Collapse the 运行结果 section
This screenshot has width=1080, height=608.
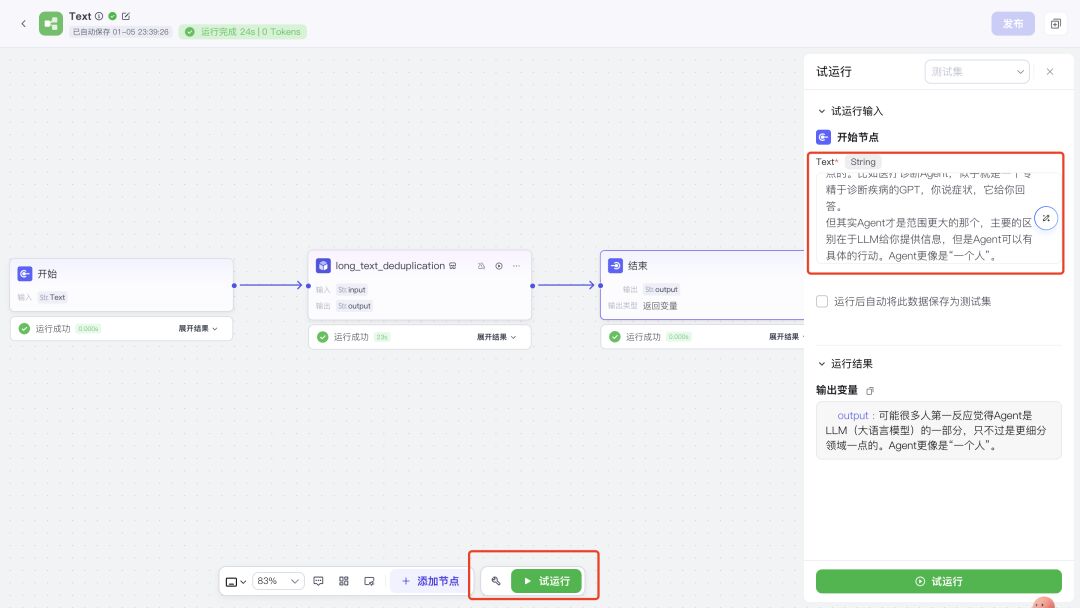[822, 364]
